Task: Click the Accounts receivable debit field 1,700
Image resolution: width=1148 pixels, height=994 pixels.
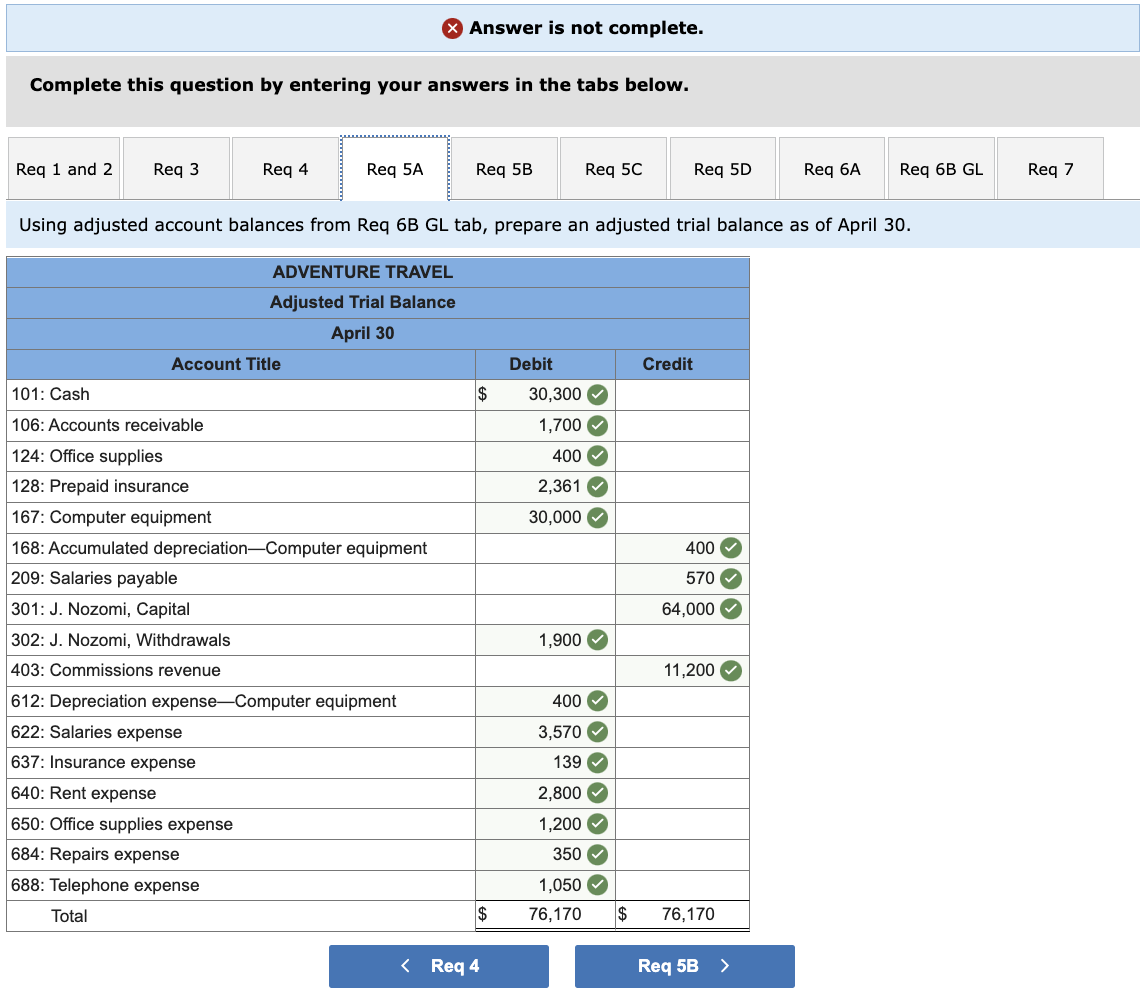Action: click(545, 426)
